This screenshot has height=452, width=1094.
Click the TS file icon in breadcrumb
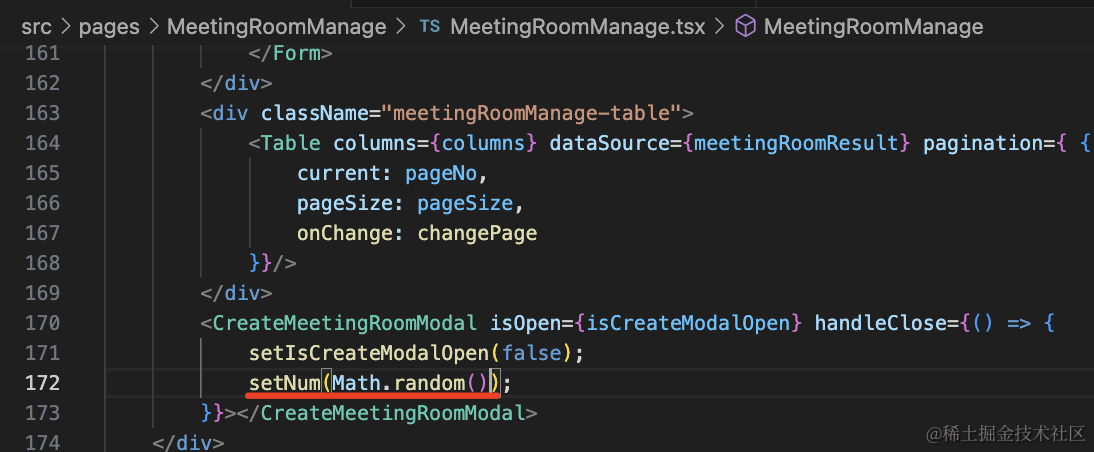pos(430,26)
